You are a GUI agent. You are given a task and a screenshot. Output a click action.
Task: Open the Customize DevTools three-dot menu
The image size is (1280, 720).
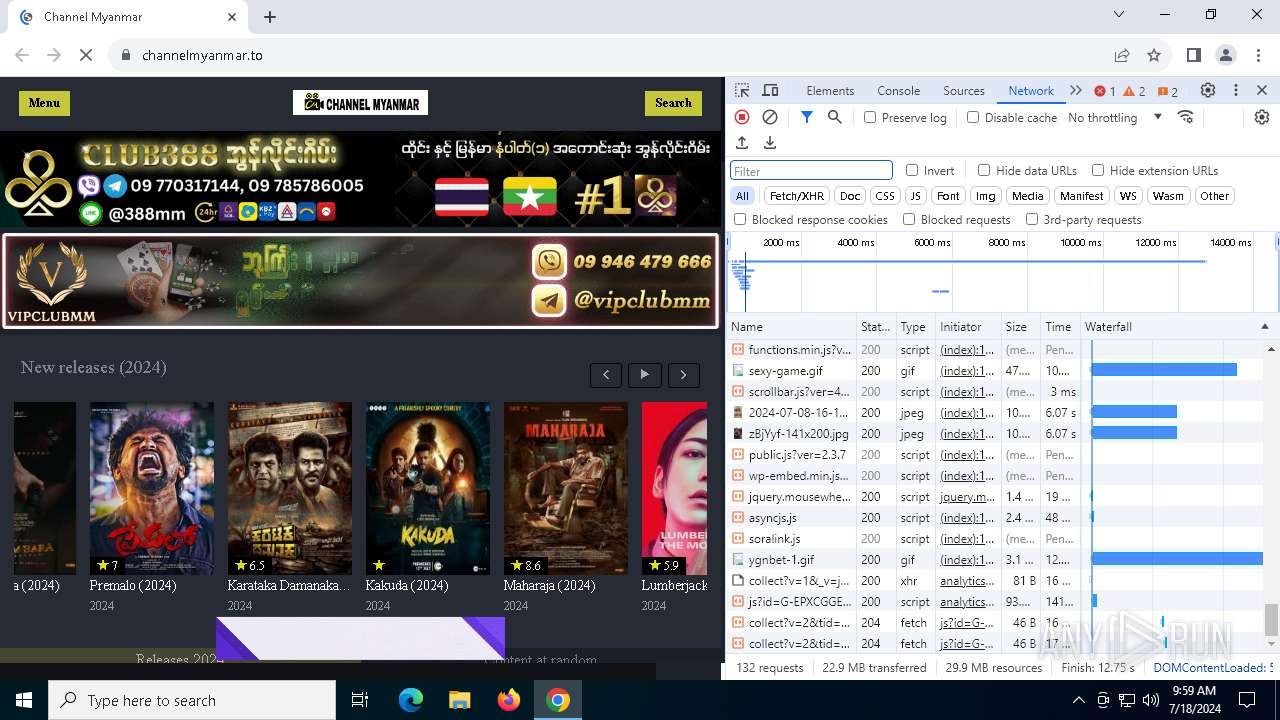coord(1236,90)
